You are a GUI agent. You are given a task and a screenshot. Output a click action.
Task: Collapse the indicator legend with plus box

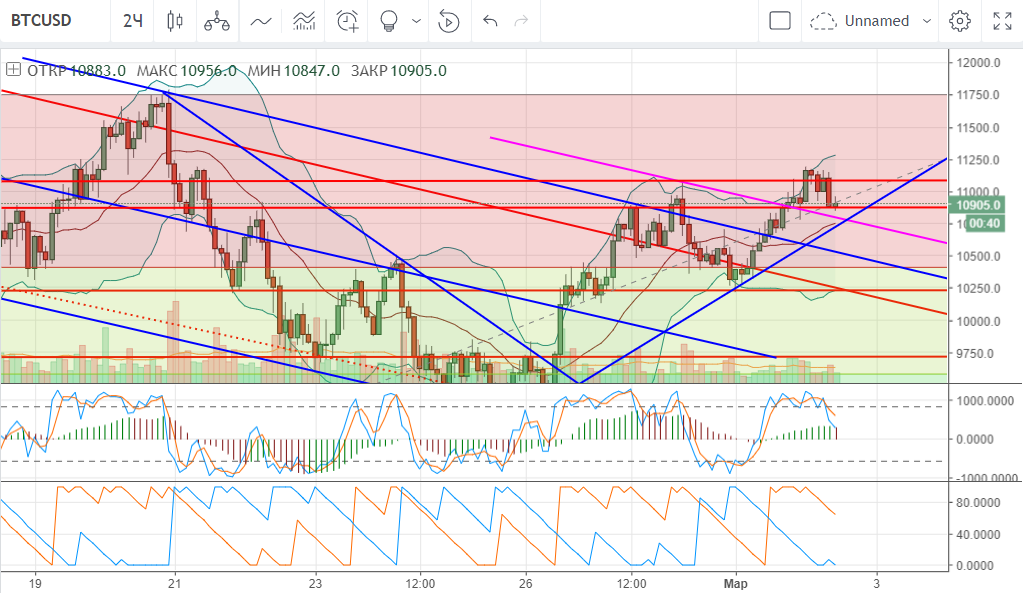click(x=13, y=70)
